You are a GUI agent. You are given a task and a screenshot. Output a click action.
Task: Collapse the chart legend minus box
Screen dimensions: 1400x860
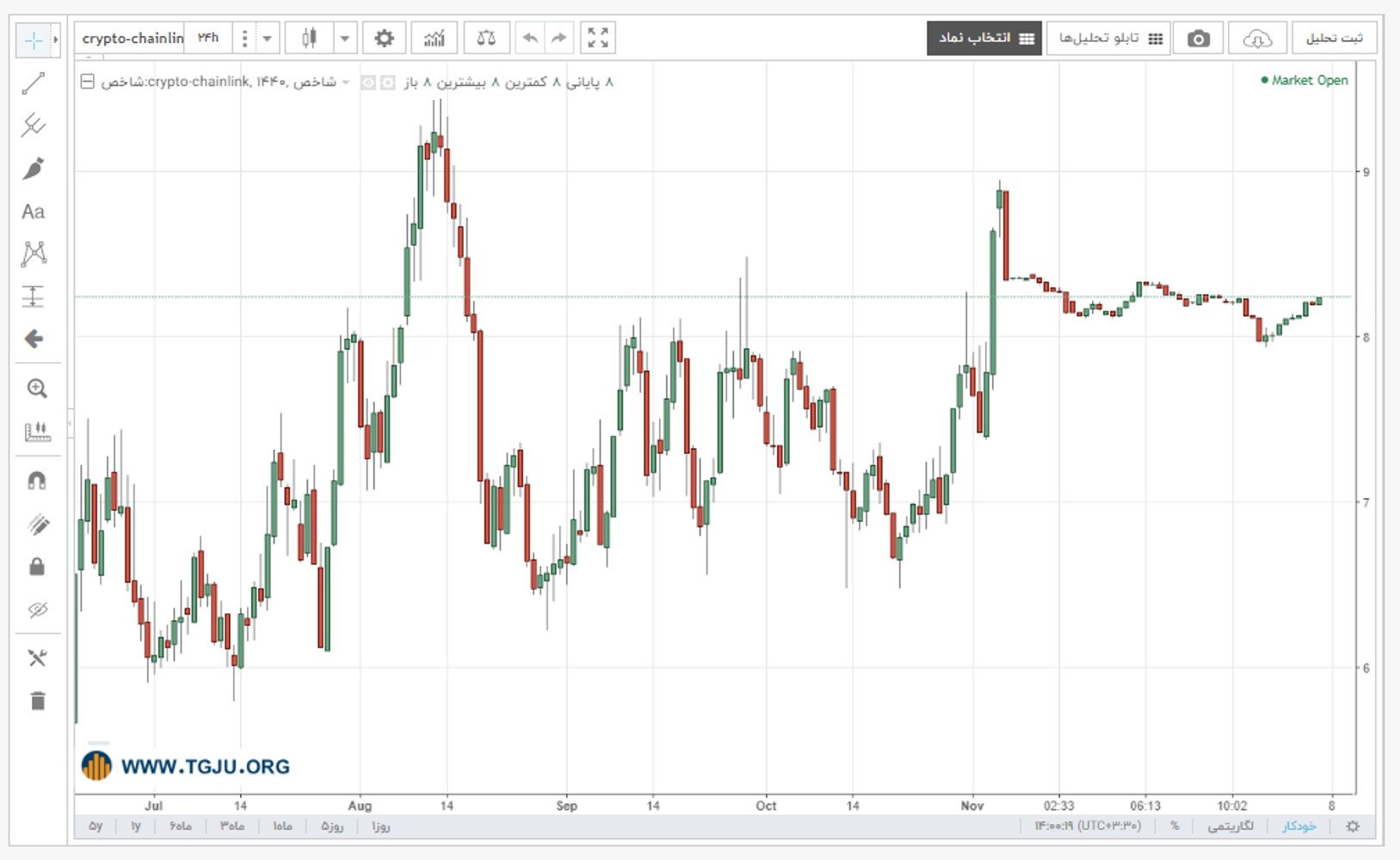(x=87, y=82)
